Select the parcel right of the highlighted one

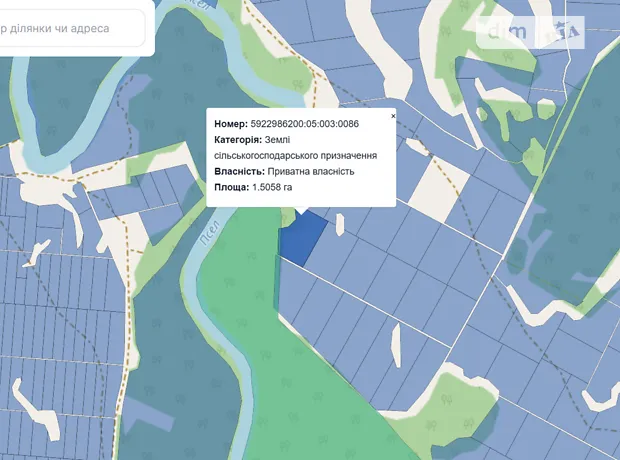click(x=350, y=252)
